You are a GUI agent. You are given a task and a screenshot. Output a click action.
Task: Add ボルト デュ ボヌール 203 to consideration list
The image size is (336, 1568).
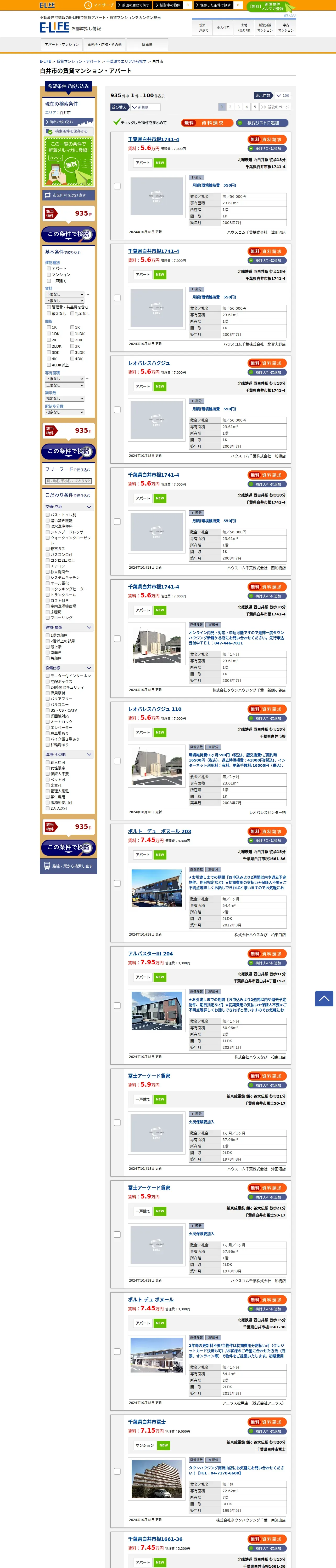coord(267,841)
